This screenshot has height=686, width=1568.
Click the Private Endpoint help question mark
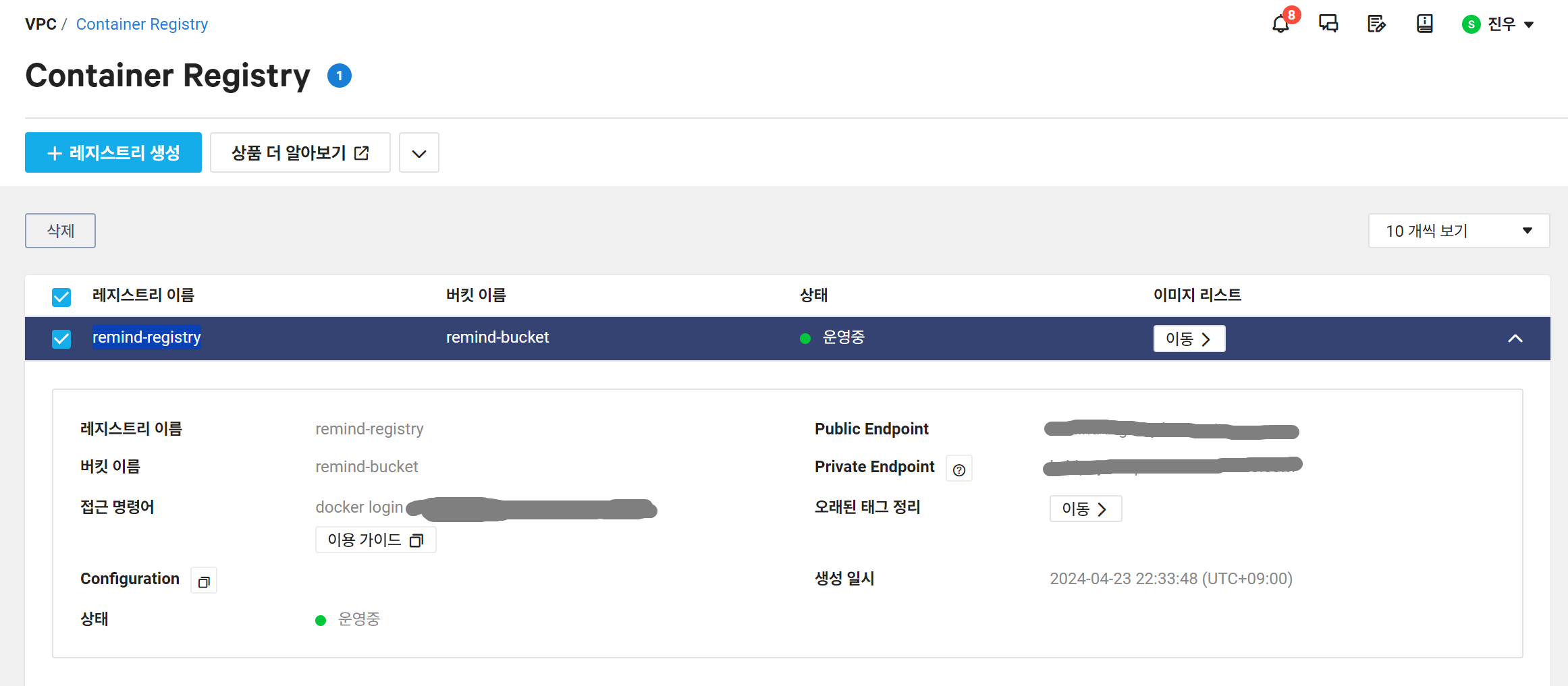958,468
